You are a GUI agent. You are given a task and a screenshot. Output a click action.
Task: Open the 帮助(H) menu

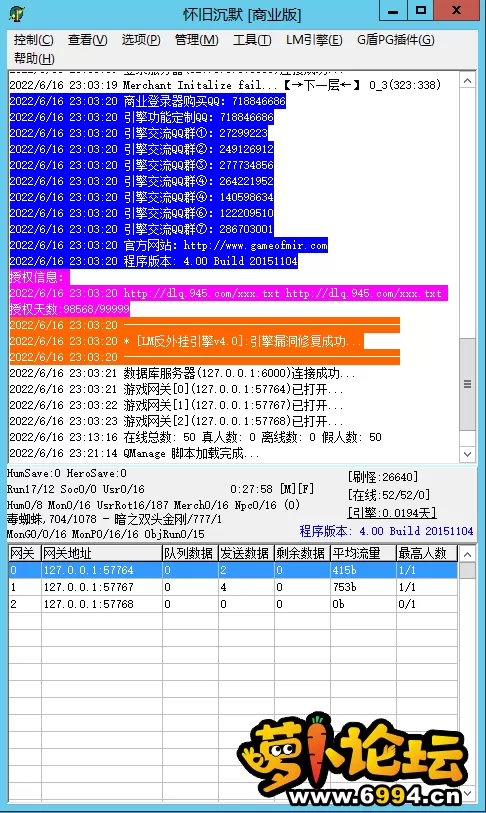tap(34, 59)
